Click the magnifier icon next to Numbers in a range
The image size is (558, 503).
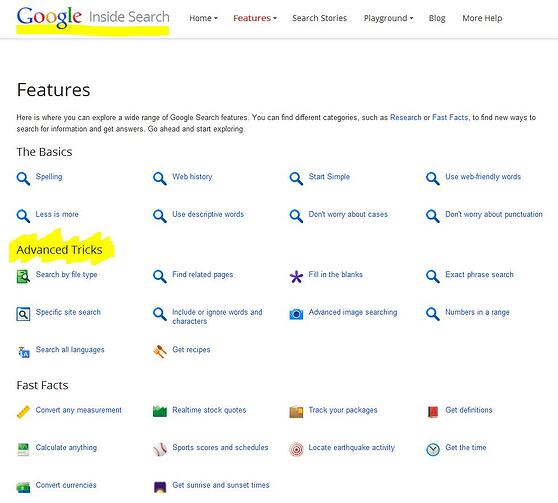[433, 314]
